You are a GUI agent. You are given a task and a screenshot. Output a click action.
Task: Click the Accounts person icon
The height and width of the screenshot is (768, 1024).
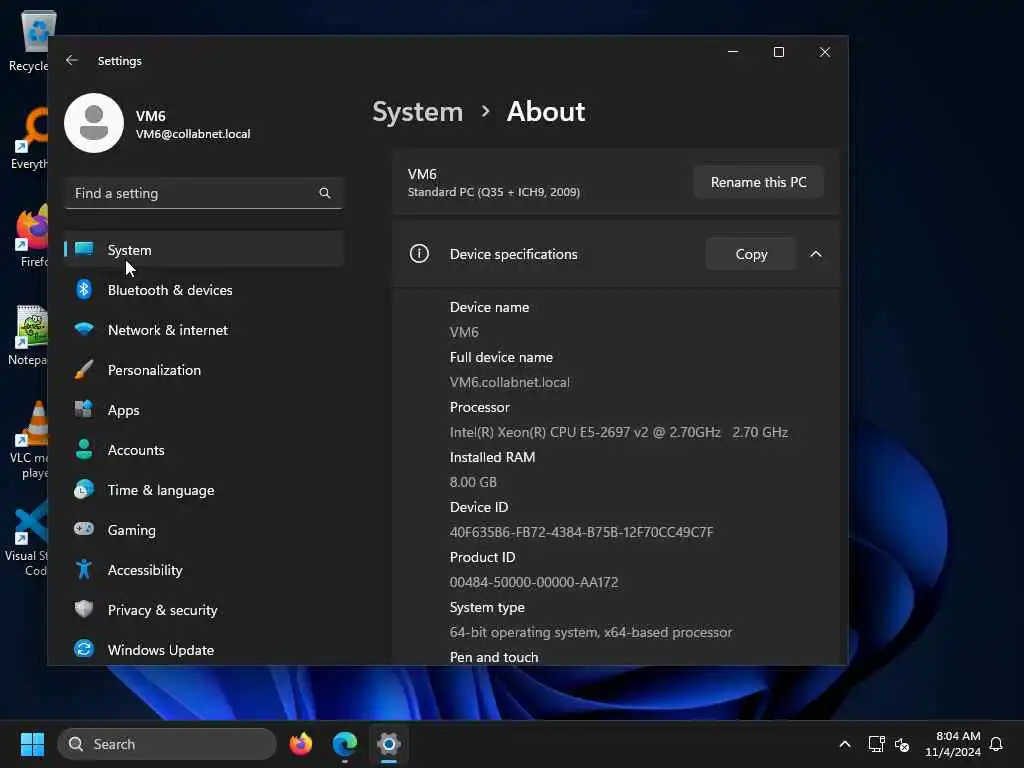pyautogui.click(x=84, y=449)
